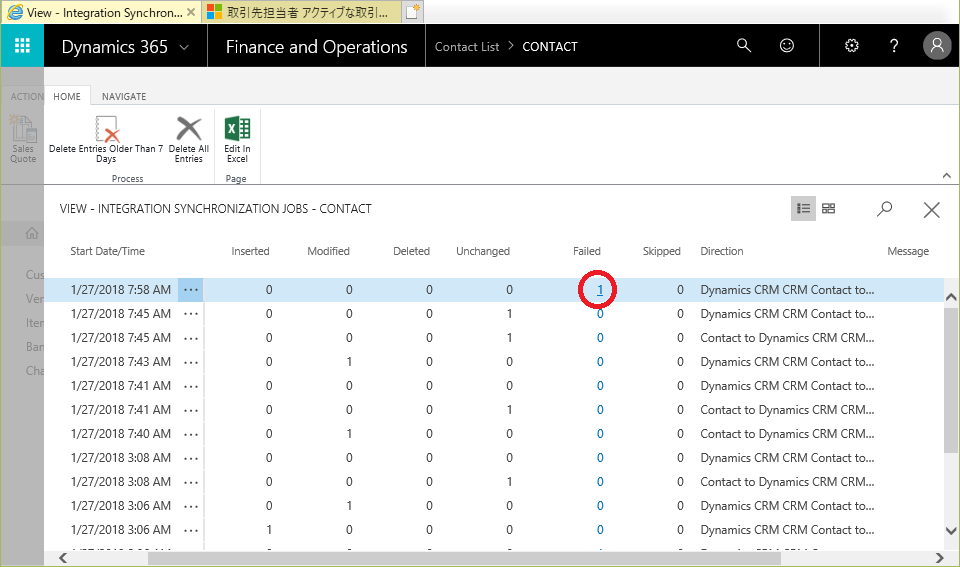Switch to the HOME ribbon tab
Image resolution: width=960 pixels, height=567 pixels.
tap(67, 96)
